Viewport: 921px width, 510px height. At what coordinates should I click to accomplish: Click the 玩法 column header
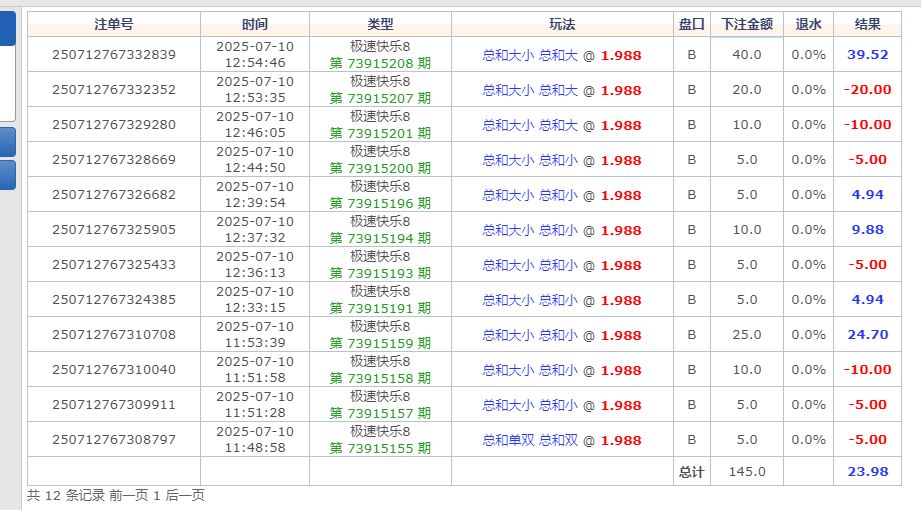point(562,24)
